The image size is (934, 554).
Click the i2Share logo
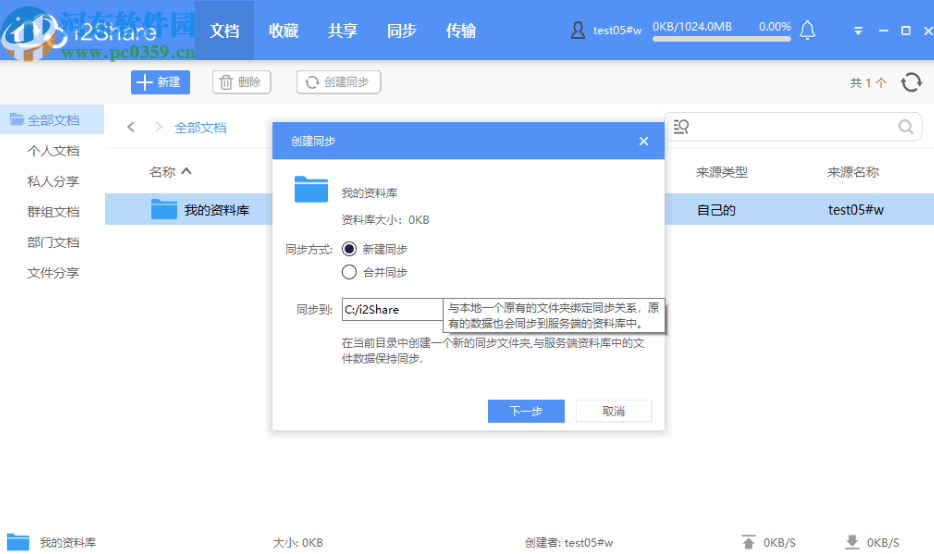[x=80, y=31]
